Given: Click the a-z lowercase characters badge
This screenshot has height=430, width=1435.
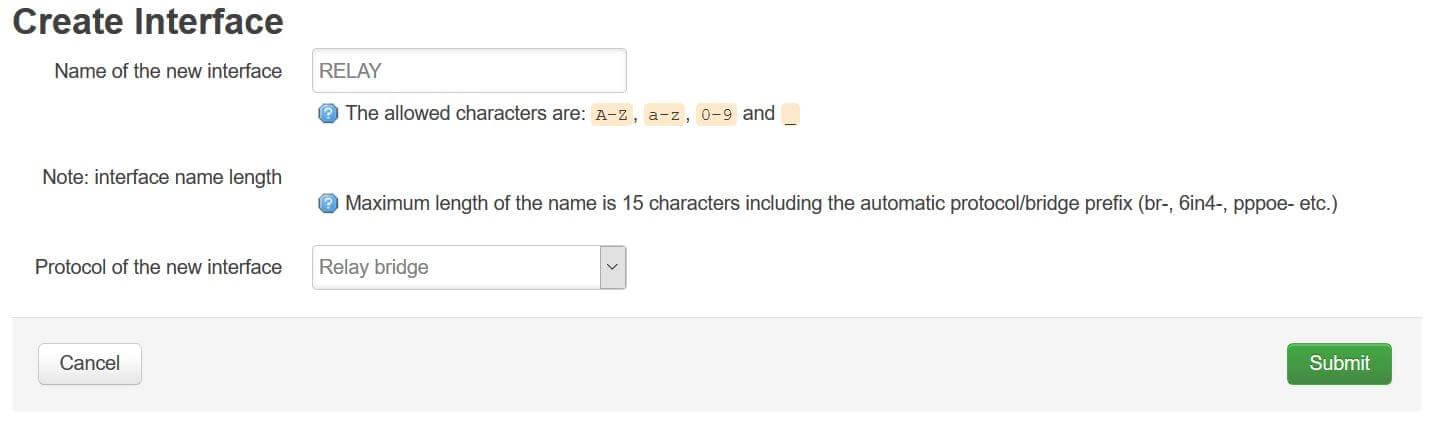Looking at the screenshot, I should tap(664, 114).
